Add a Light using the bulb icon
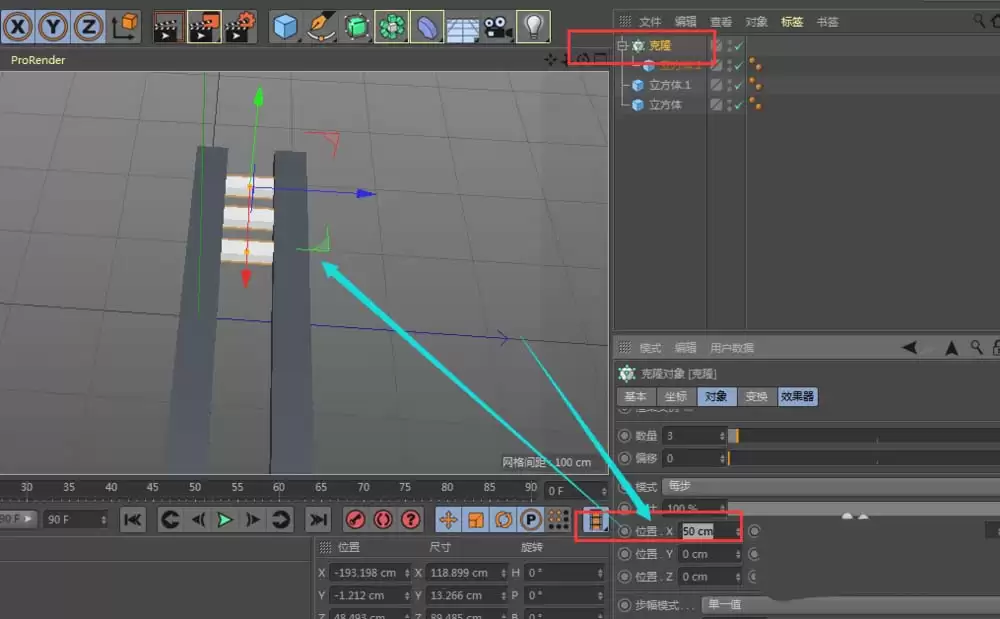 pyautogui.click(x=533, y=26)
